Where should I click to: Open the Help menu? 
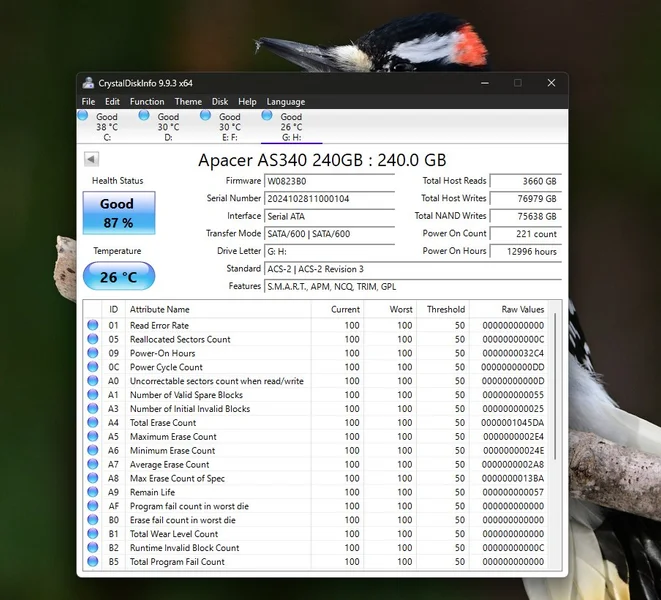(x=247, y=102)
